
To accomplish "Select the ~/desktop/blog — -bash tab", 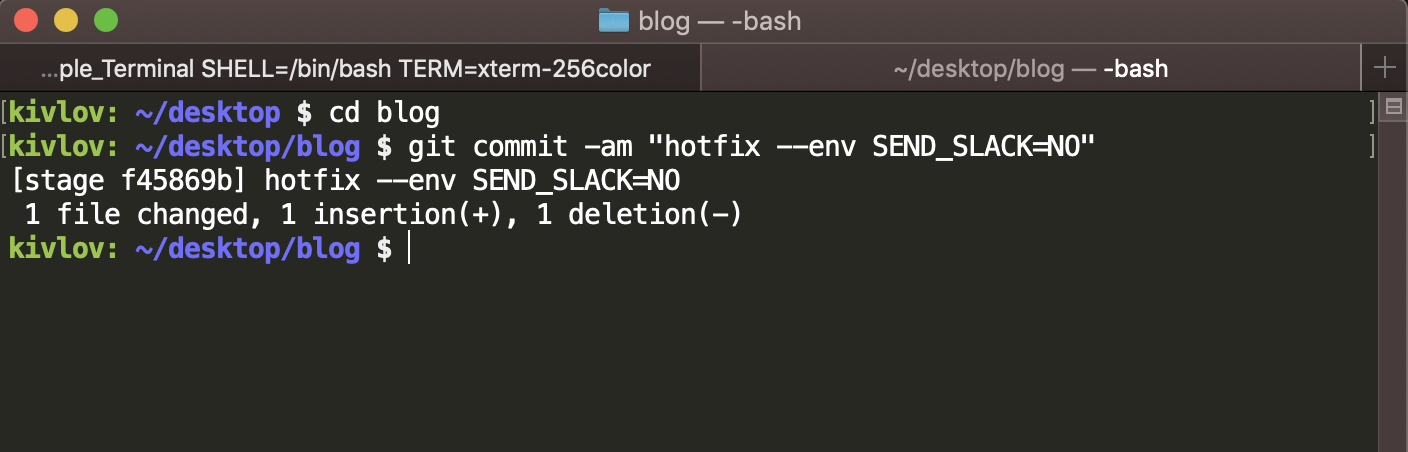I will tap(1031, 69).
